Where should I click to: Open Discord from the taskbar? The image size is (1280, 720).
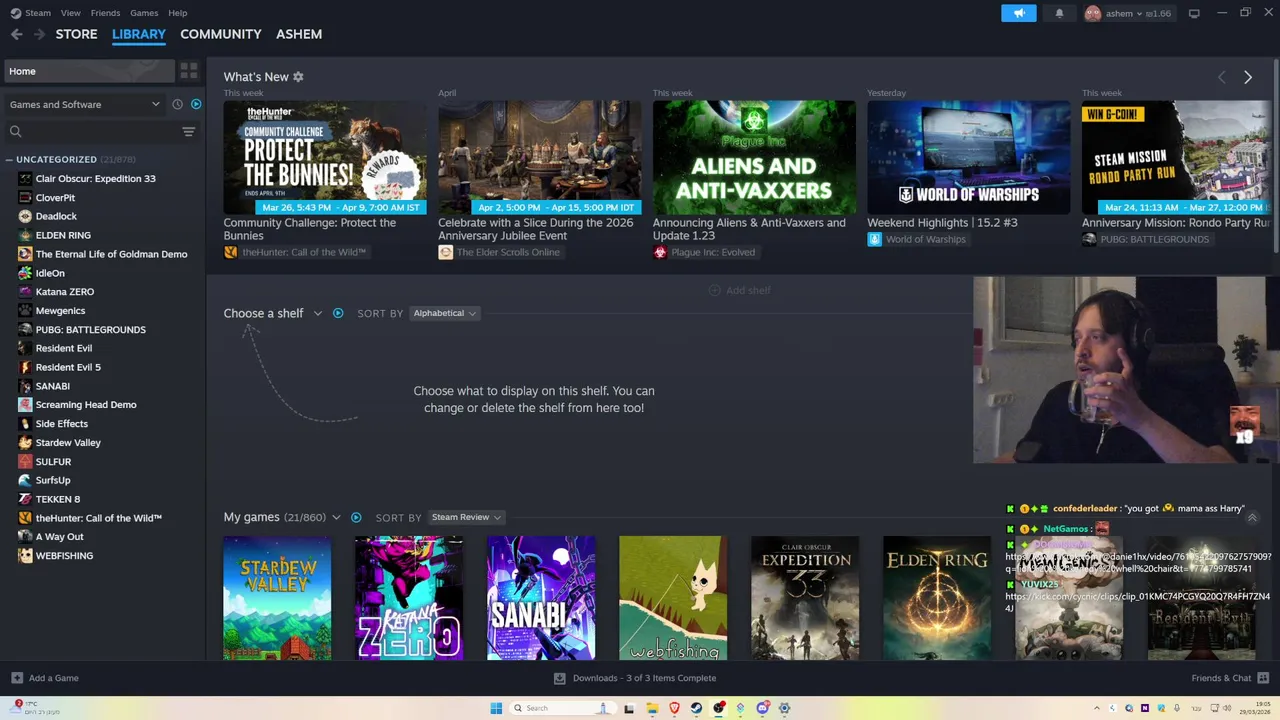coord(762,708)
